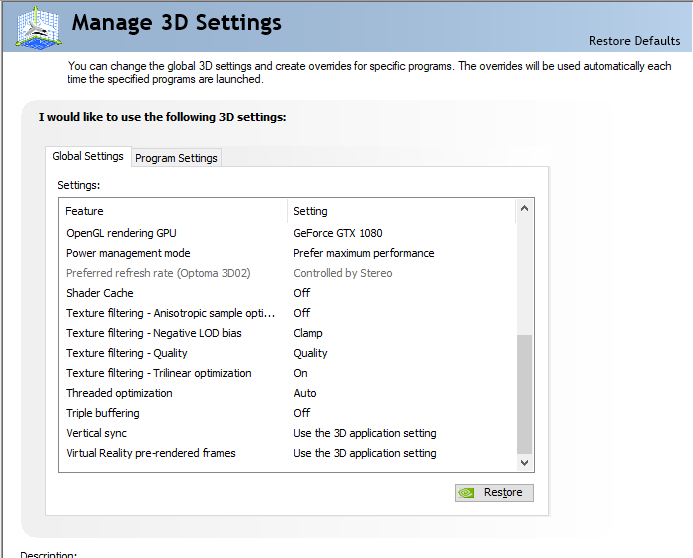Click the Controlled by Stereo value

tap(343, 273)
